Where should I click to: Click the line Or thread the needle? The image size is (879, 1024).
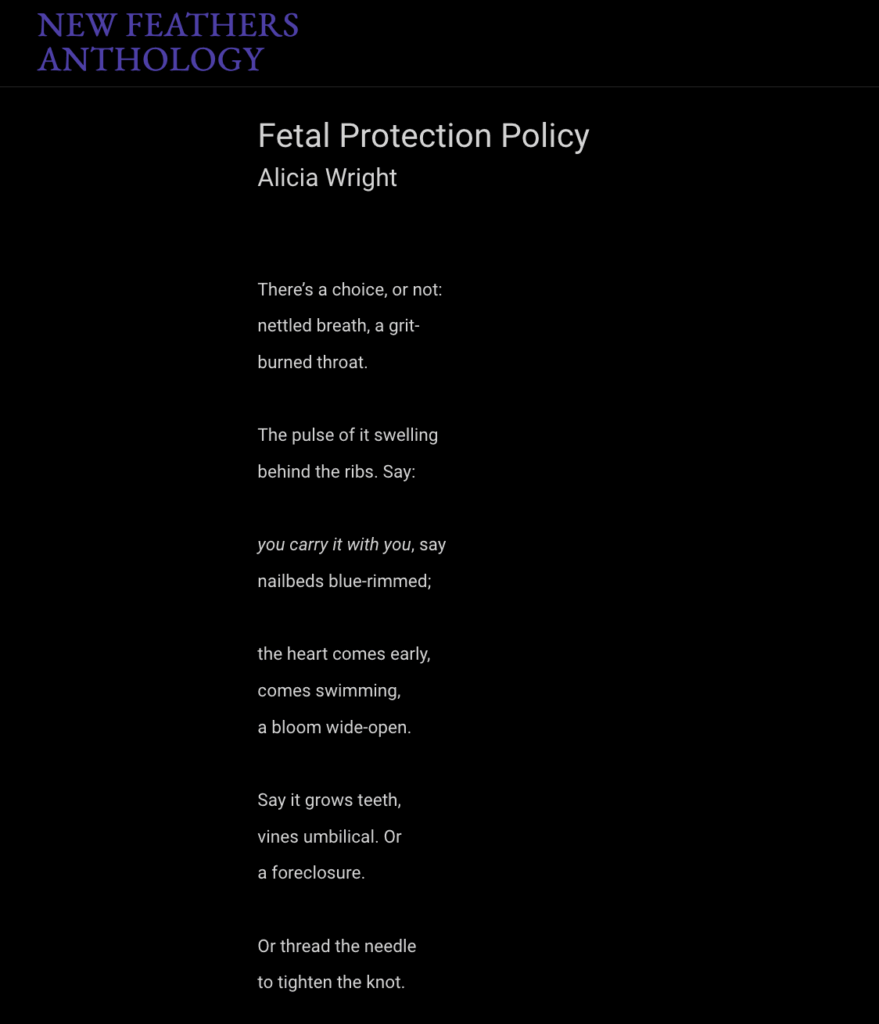(336, 946)
